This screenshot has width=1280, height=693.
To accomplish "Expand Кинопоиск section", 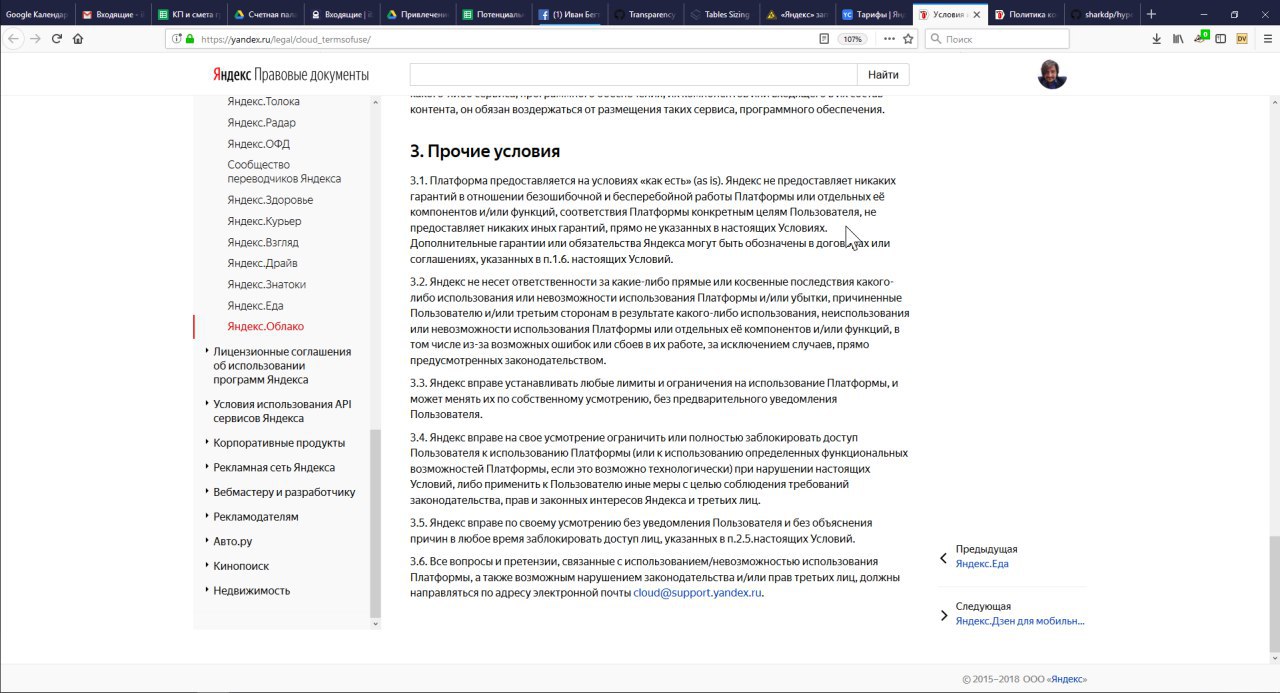I will (x=241, y=566).
